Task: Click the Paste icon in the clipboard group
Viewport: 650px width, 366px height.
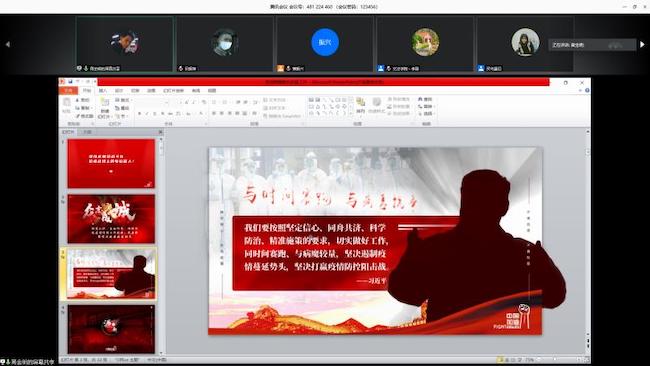Action: point(66,106)
